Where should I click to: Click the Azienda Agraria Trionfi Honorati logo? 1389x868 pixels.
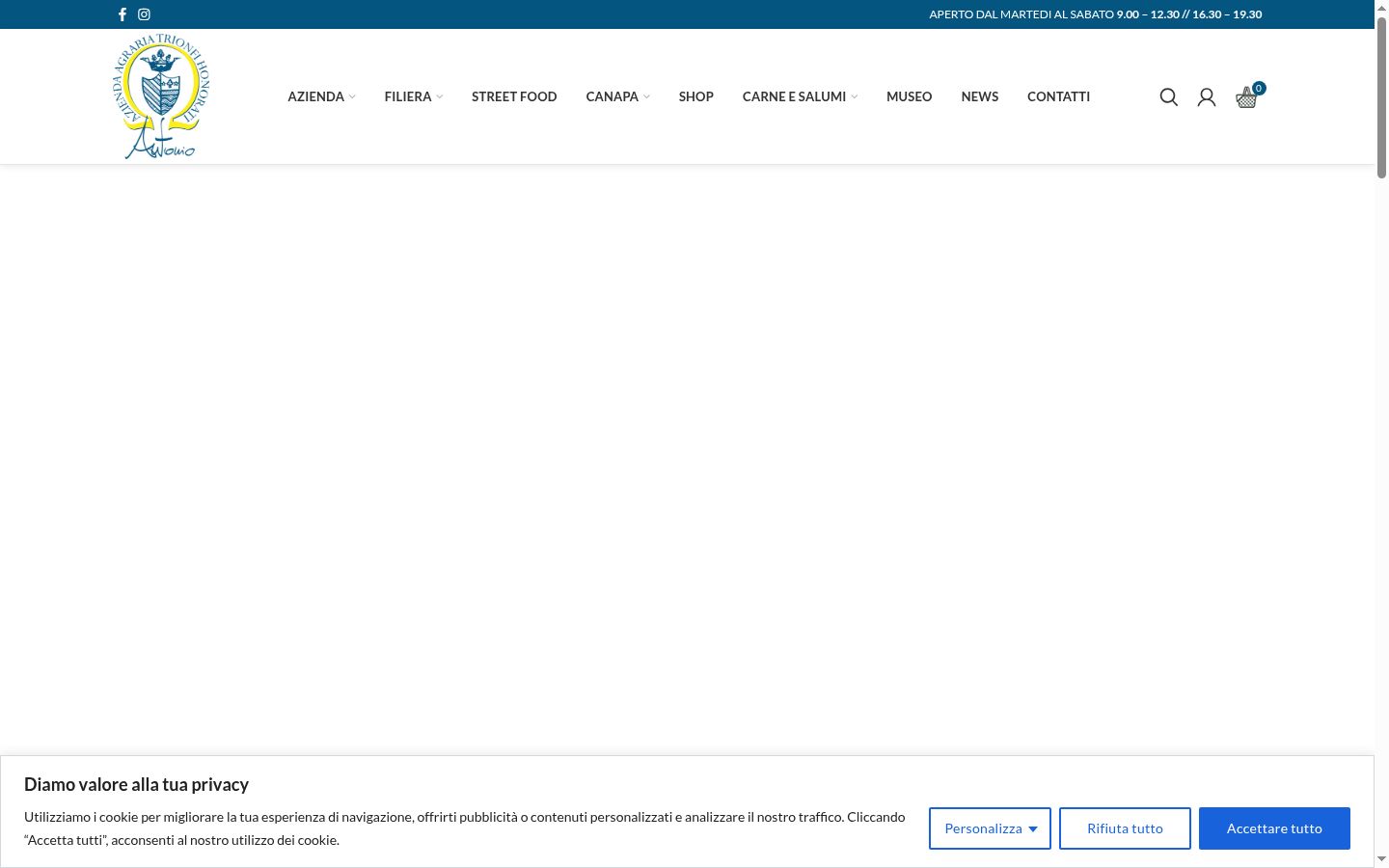pos(161,96)
